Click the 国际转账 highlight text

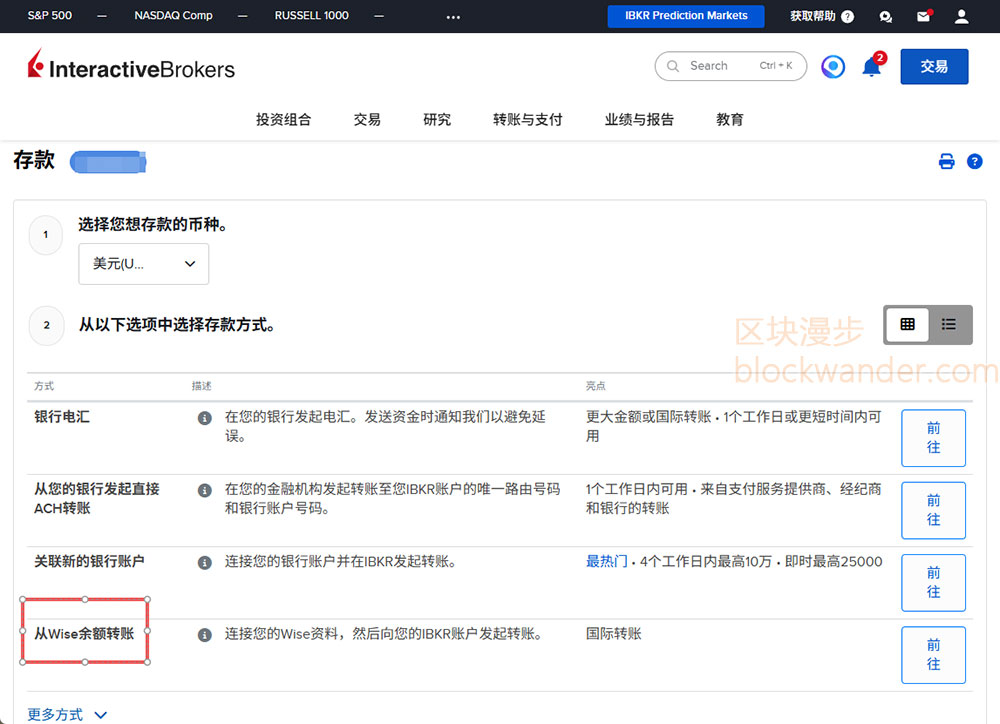pyautogui.click(x=614, y=634)
